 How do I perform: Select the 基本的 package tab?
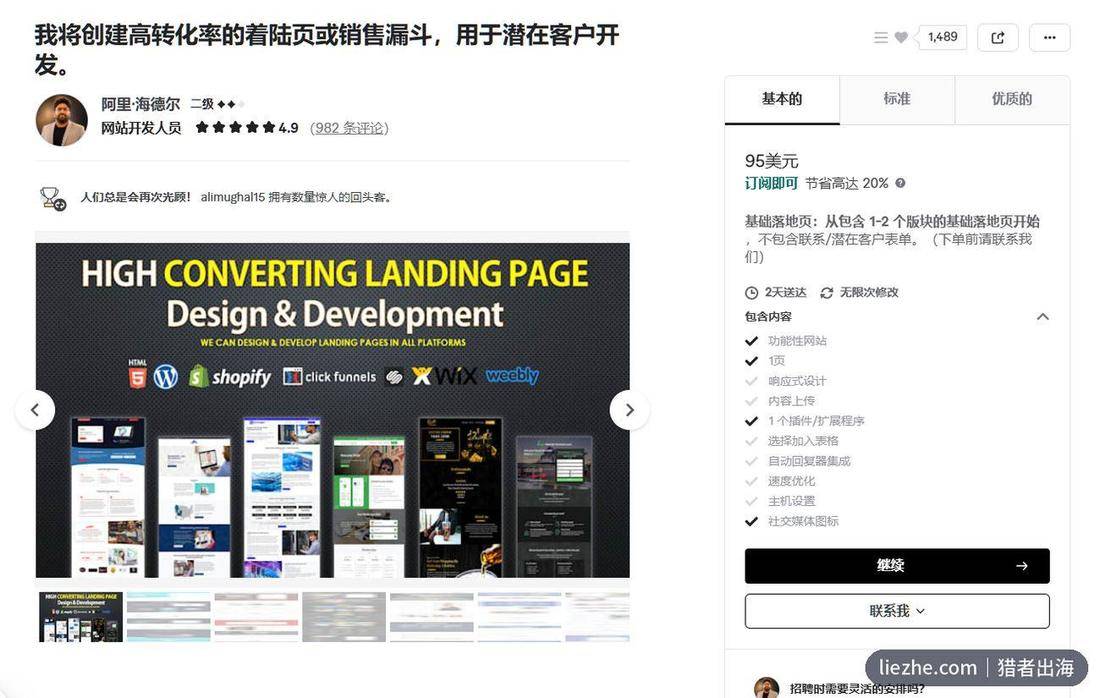coord(782,100)
